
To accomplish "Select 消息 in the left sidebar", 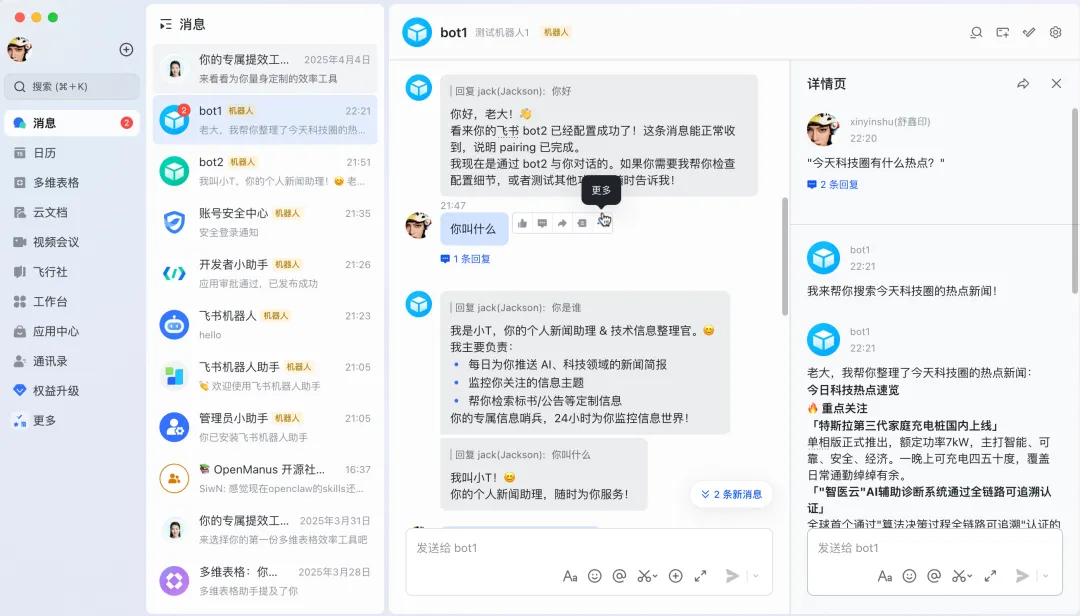I will [72, 123].
